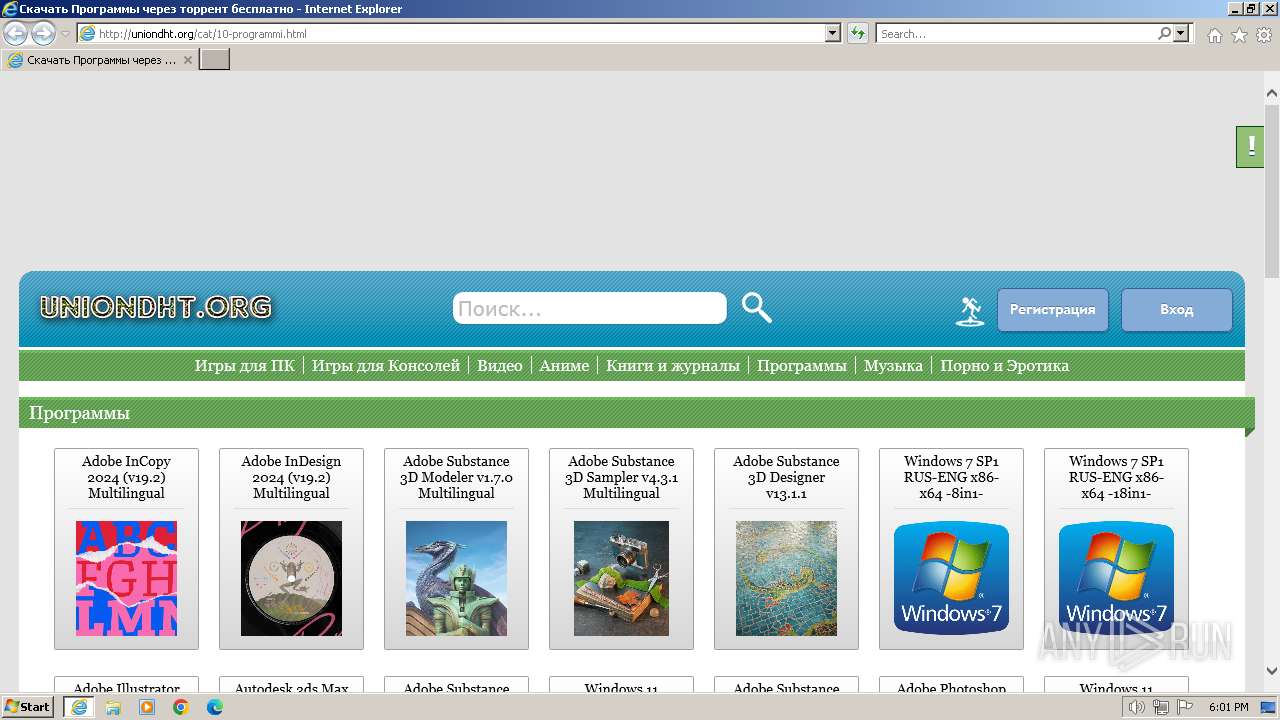The height and width of the screenshot is (720, 1280).
Task: Click the site Поиск… search field
Action: click(590, 308)
